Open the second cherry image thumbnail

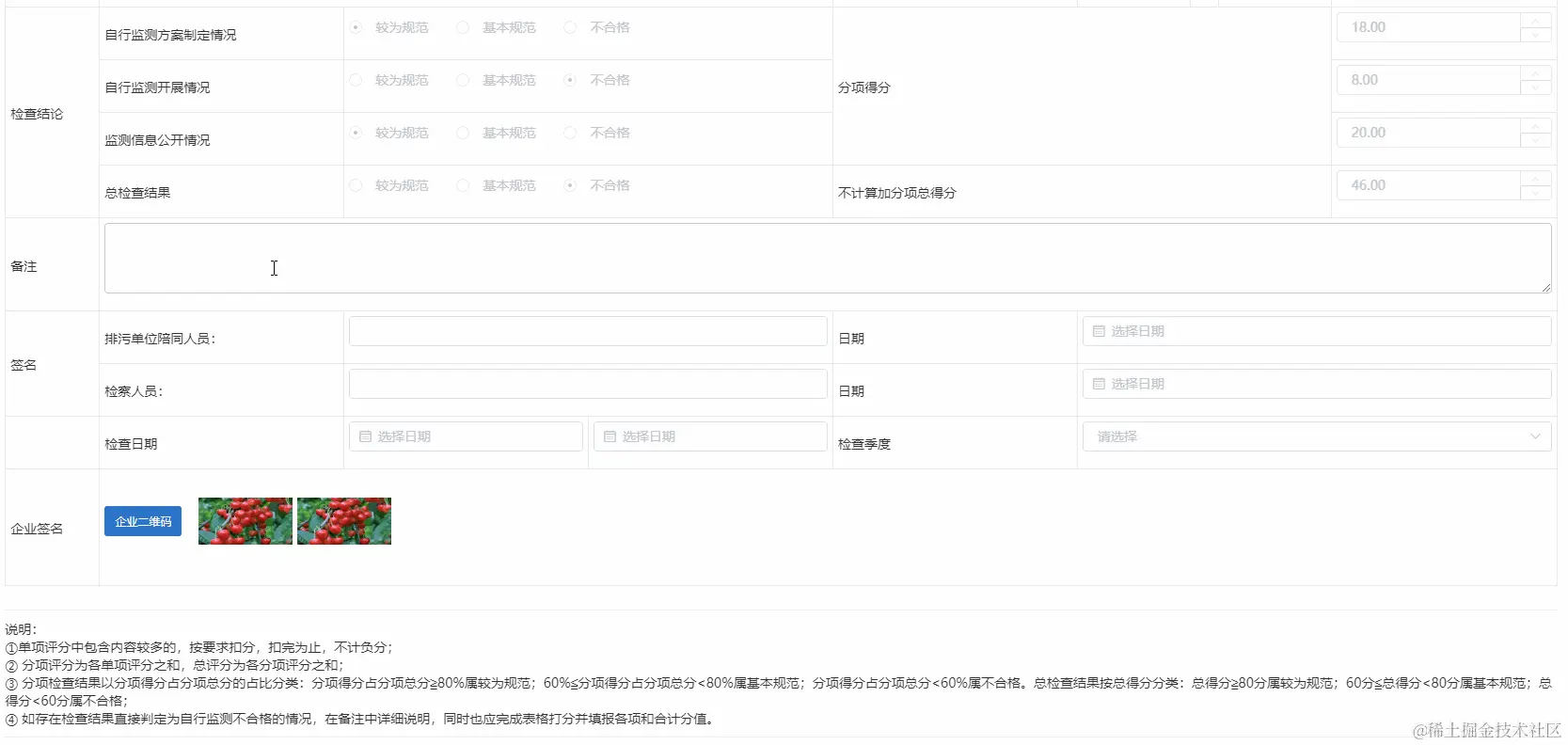344,521
